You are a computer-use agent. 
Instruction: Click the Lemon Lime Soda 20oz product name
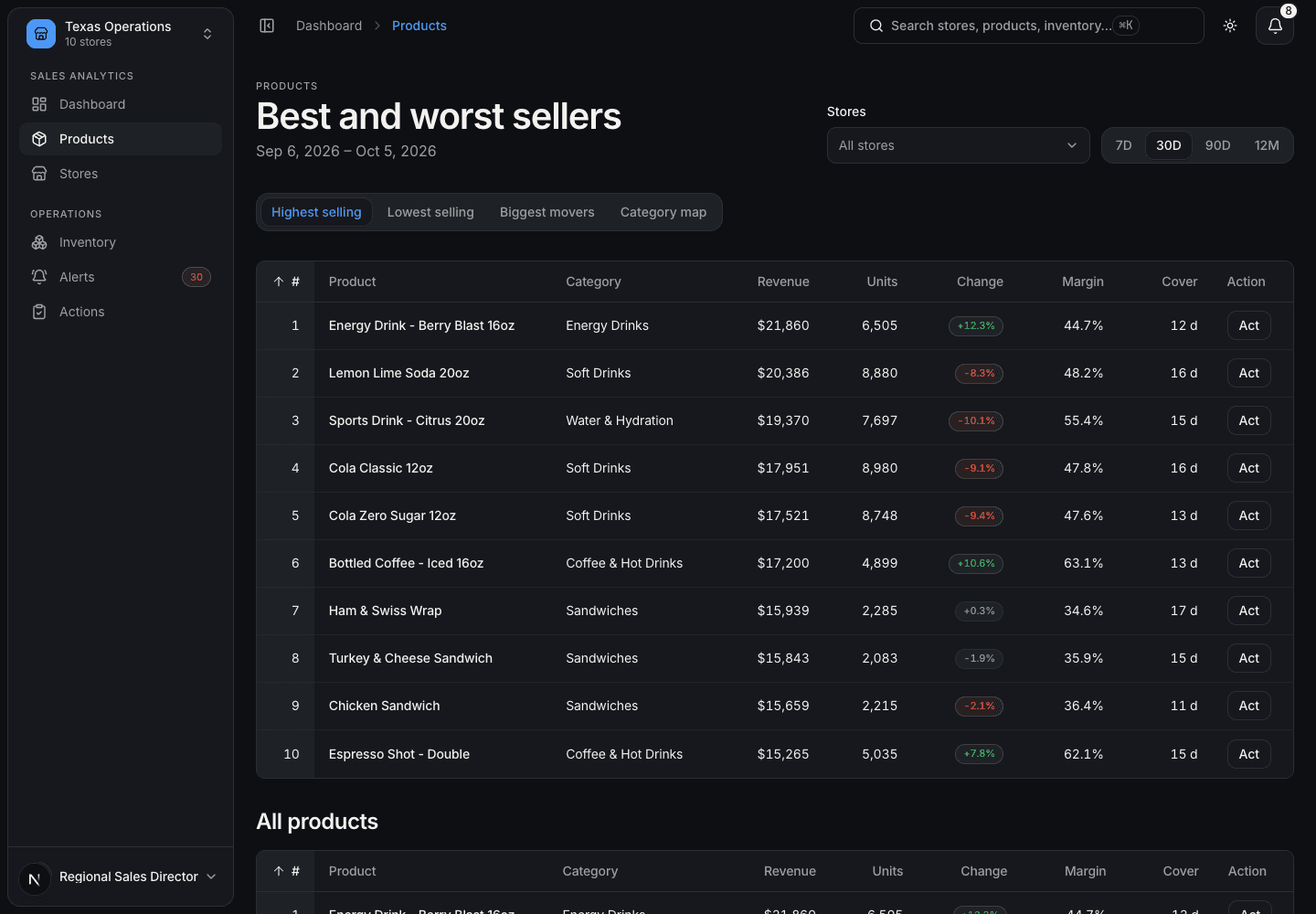[x=399, y=373]
